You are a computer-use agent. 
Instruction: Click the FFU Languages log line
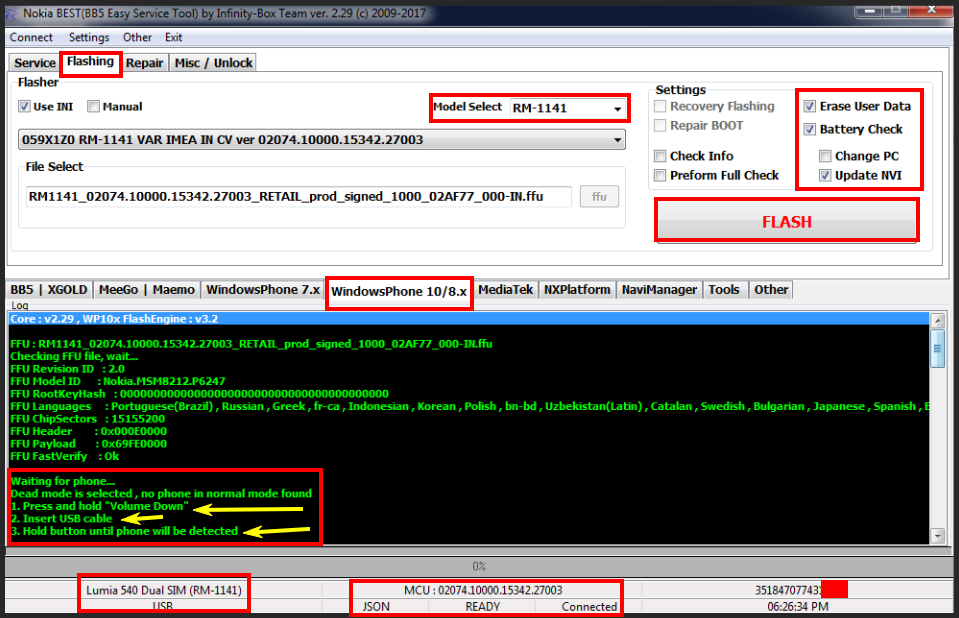tap(470, 406)
